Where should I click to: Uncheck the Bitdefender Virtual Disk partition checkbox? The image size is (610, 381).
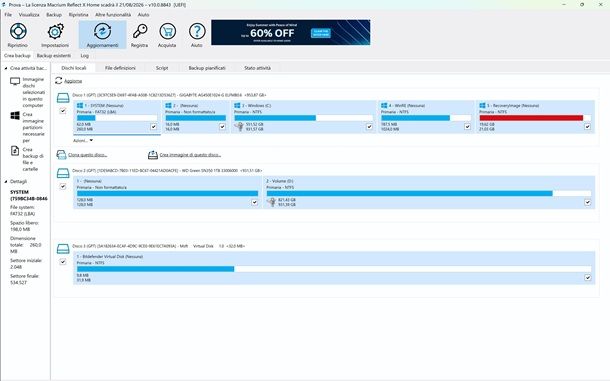tap(587, 277)
